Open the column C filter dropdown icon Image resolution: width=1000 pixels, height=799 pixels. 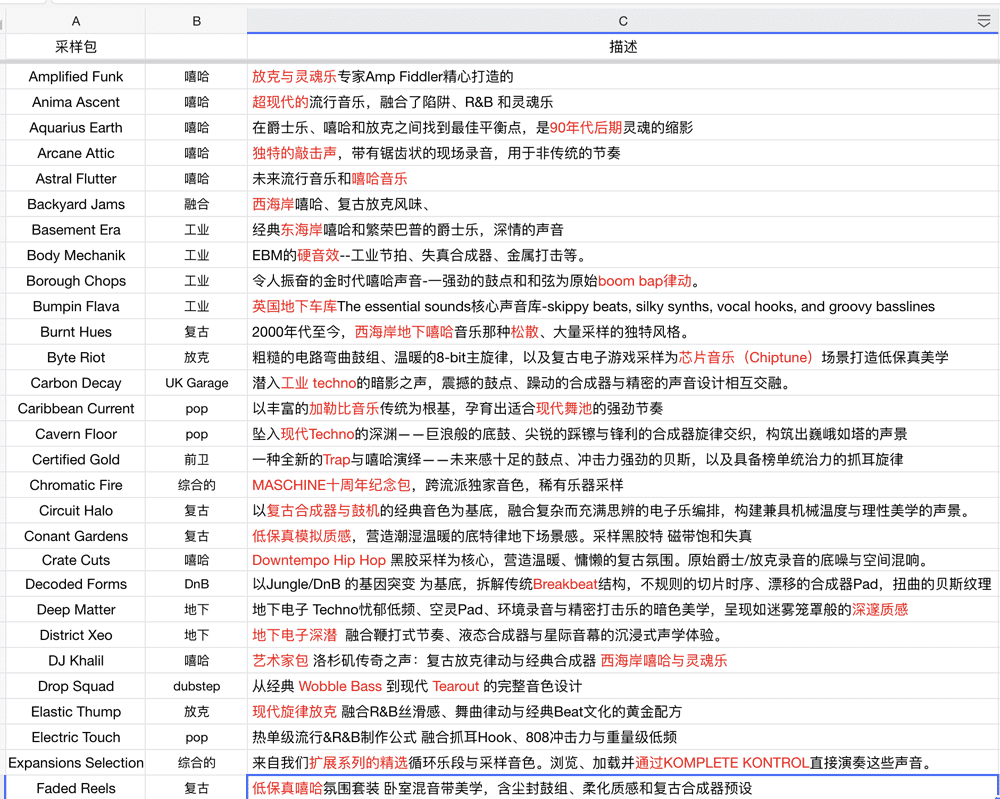(x=983, y=22)
